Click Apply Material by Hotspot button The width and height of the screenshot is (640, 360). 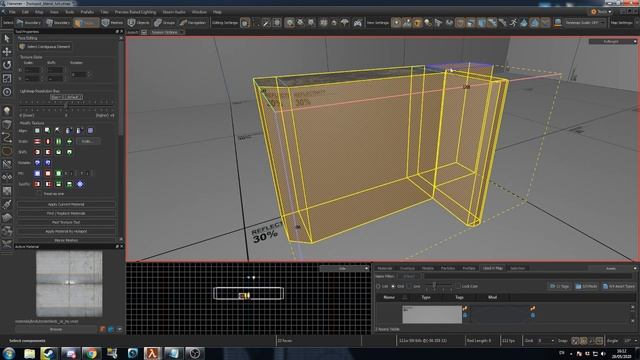66,231
